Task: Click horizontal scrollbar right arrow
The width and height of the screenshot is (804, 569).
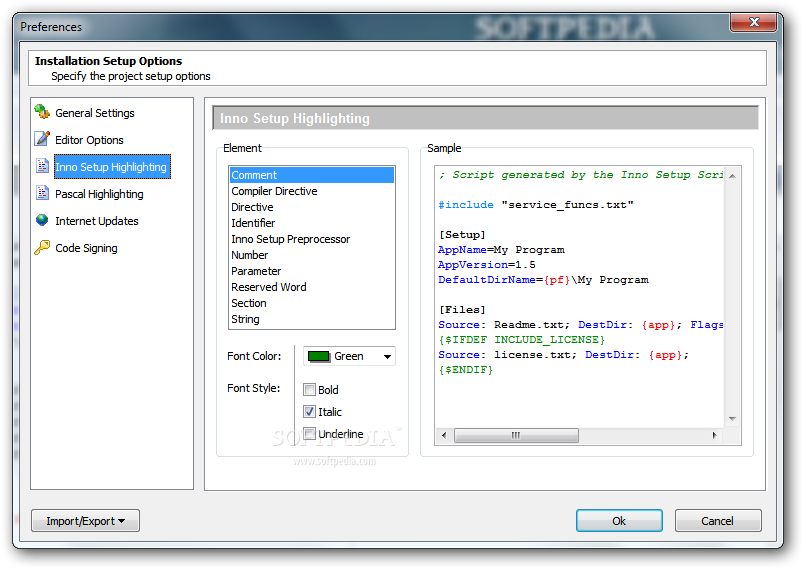Action: (x=714, y=435)
